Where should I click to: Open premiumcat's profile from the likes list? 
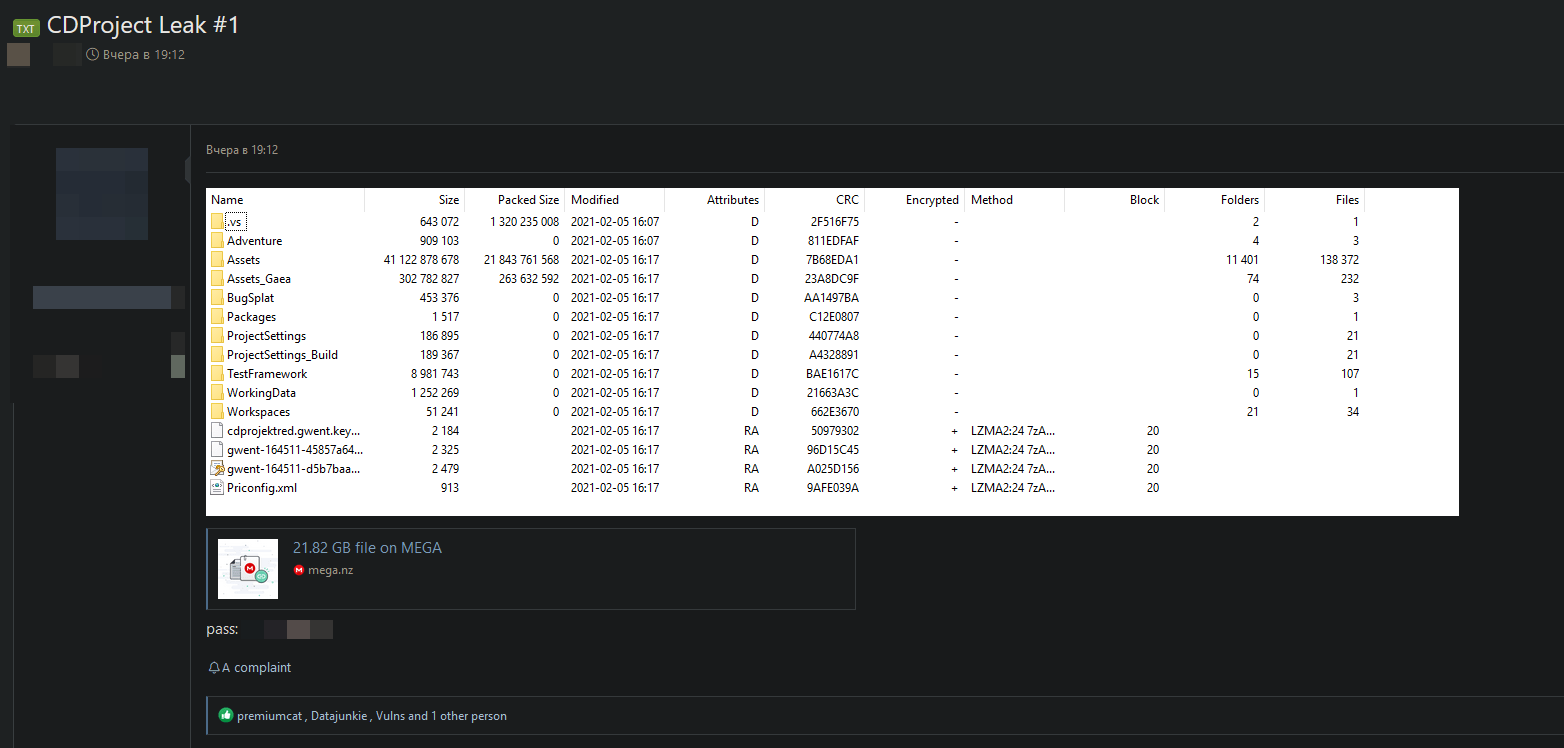pos(270,716)
